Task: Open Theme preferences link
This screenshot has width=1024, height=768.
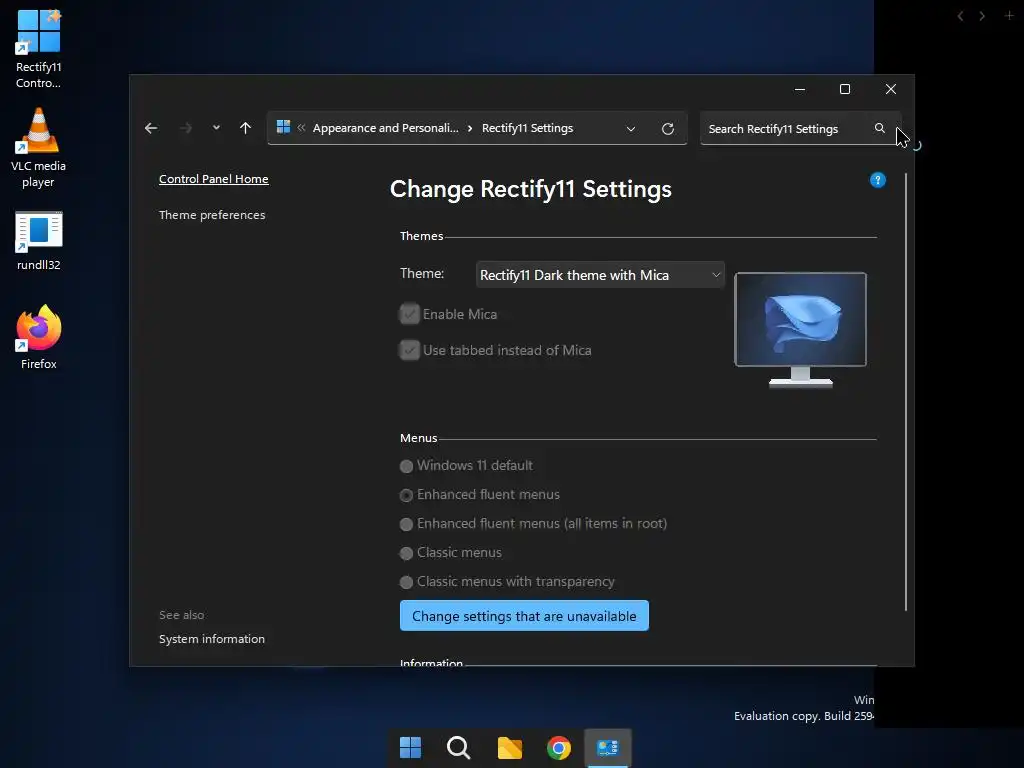Action: click(x=212, y=215)
